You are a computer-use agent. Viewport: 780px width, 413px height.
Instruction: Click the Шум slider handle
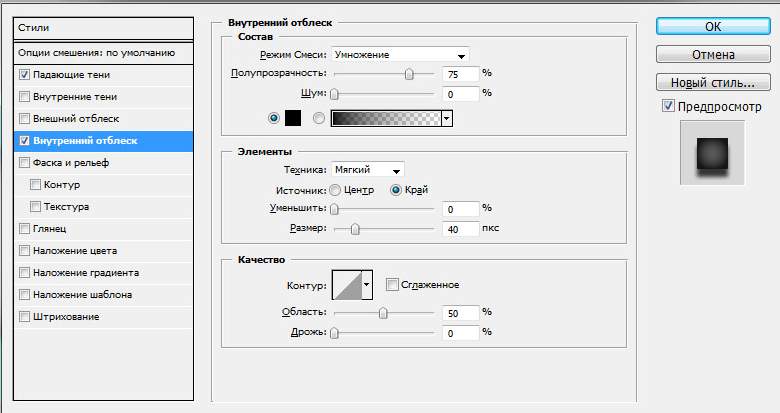pyautogui.click(x=334, y=94)
